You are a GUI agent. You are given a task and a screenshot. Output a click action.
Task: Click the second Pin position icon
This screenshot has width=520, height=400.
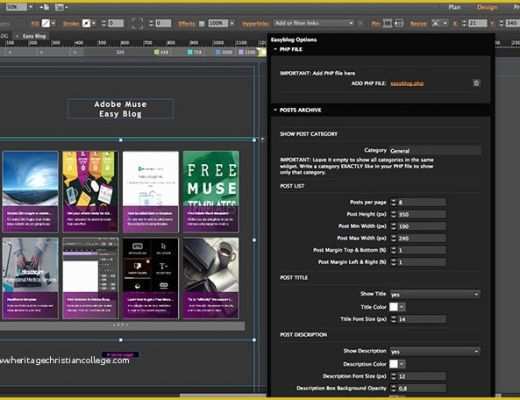(398, 23)
